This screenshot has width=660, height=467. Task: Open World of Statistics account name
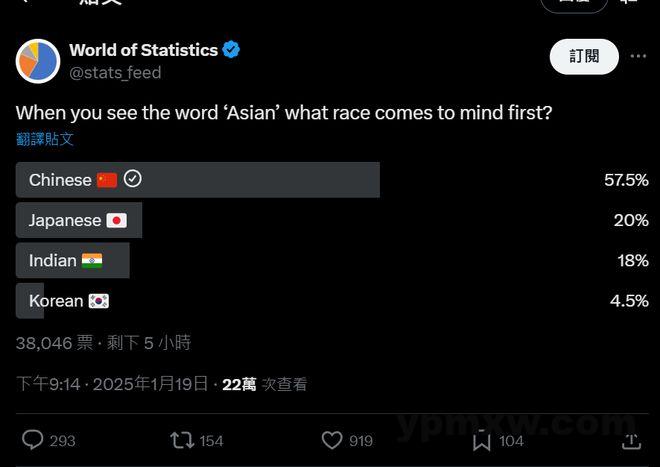(x=144, y=50)
